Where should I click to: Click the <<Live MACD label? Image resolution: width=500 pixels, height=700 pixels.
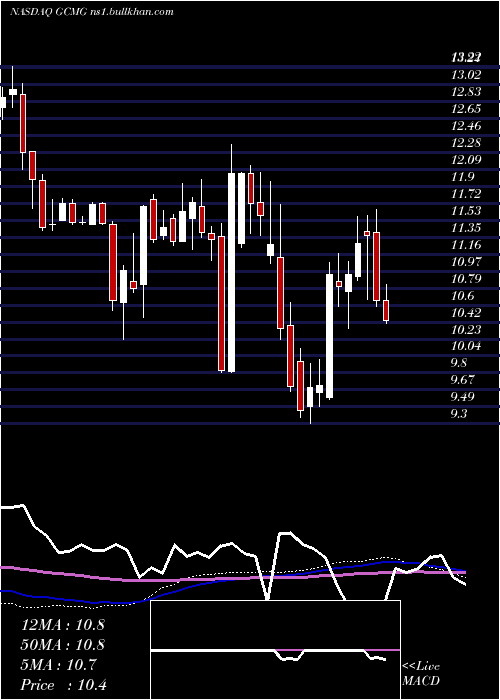click(421, 674)
